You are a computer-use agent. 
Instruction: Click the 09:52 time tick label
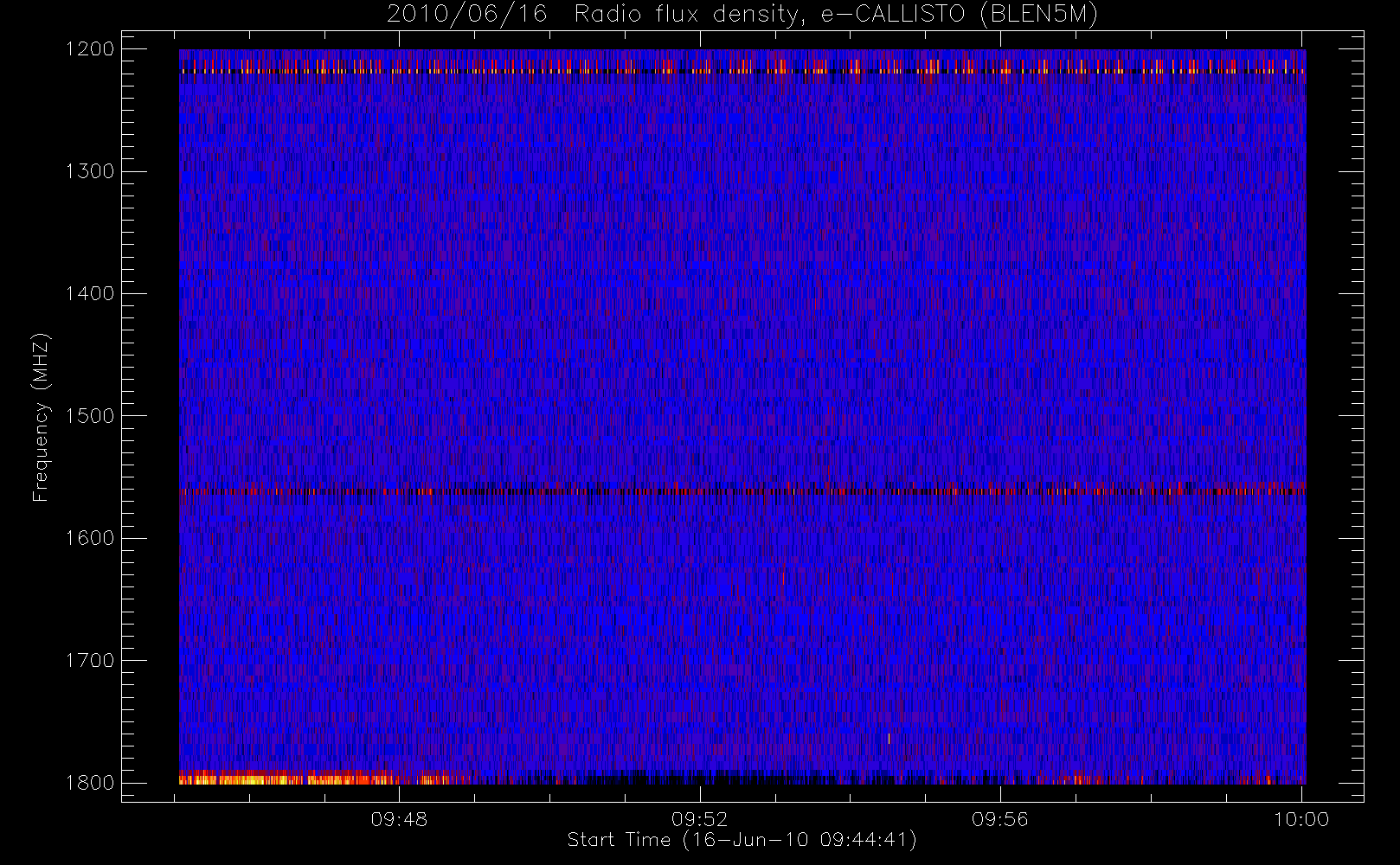coord(700,819)
